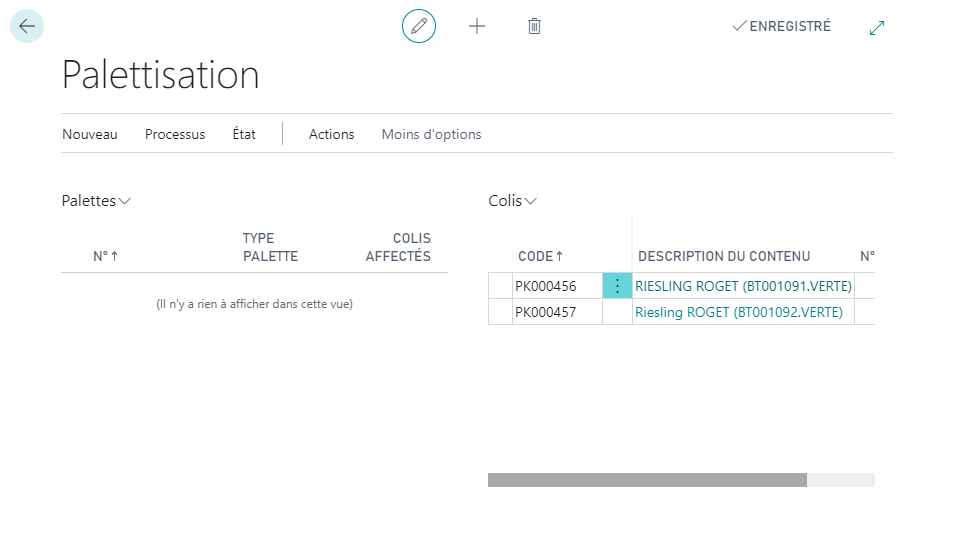Select Moins d'options
Screen dimensions: 954x550
pyautogui.click(x=431, y=134)
